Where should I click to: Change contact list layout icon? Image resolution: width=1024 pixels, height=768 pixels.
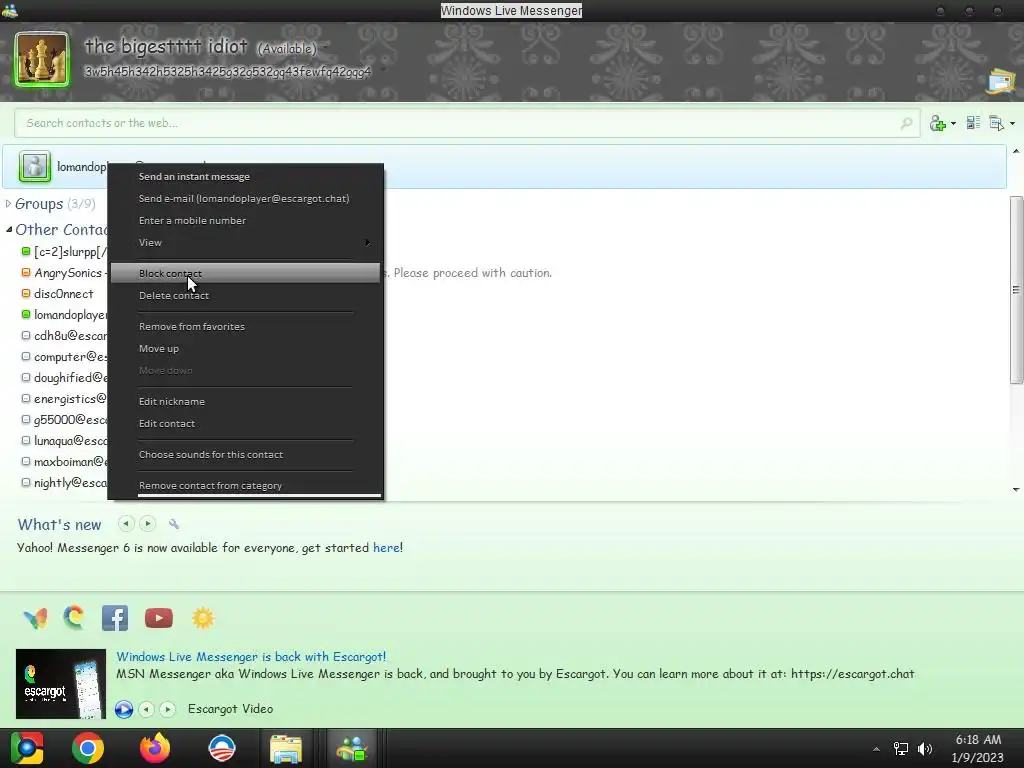click(x=973, y=123)
